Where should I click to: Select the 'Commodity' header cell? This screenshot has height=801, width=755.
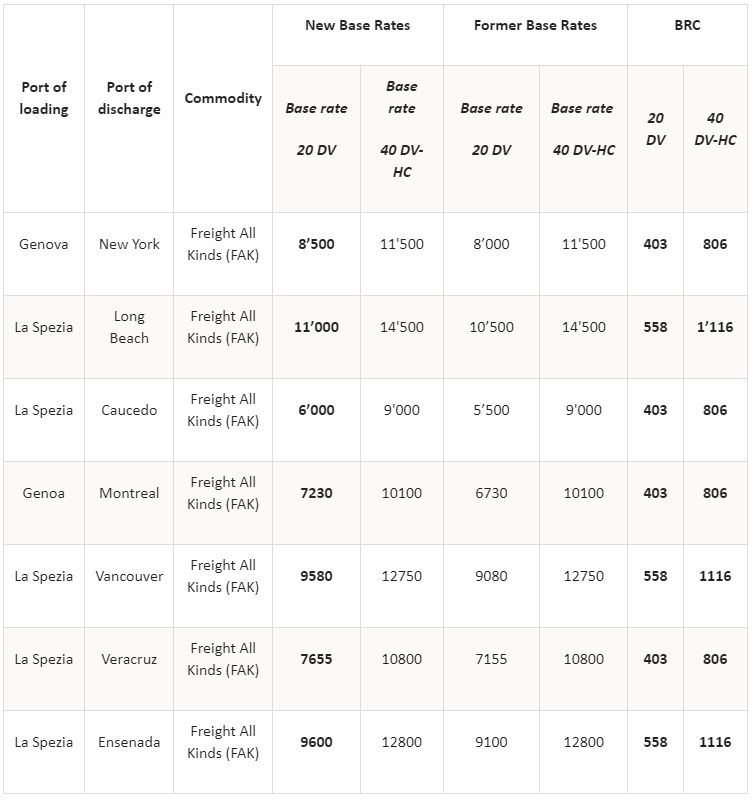223,98
